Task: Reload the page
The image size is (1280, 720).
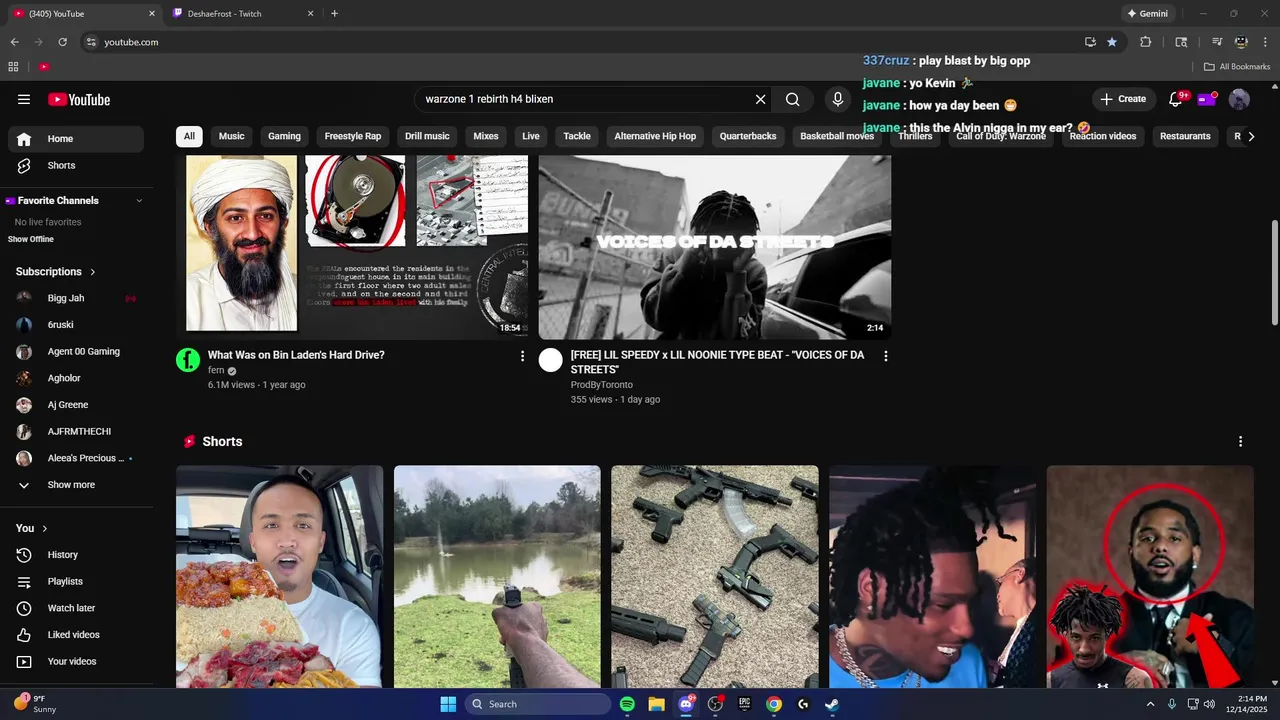Action: [62, 42]
